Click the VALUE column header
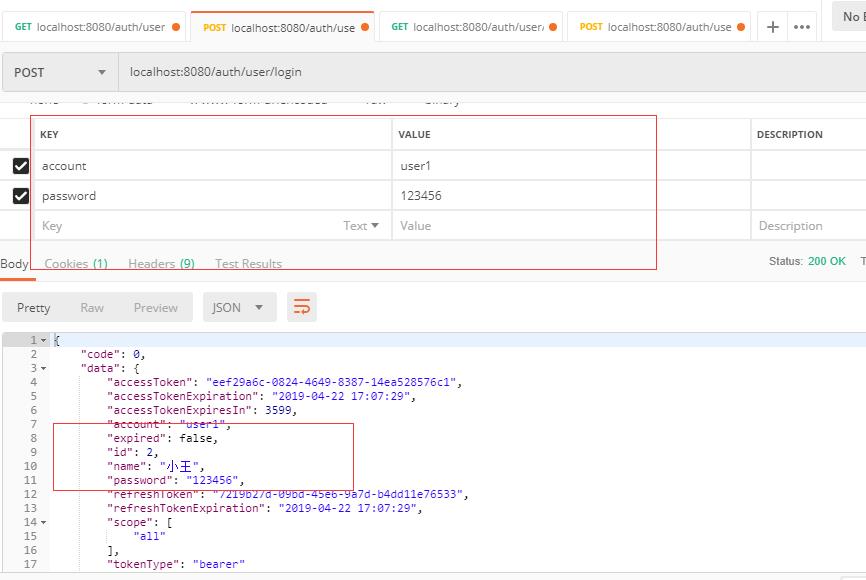This screenshot has width=866, height=580. 414,134
